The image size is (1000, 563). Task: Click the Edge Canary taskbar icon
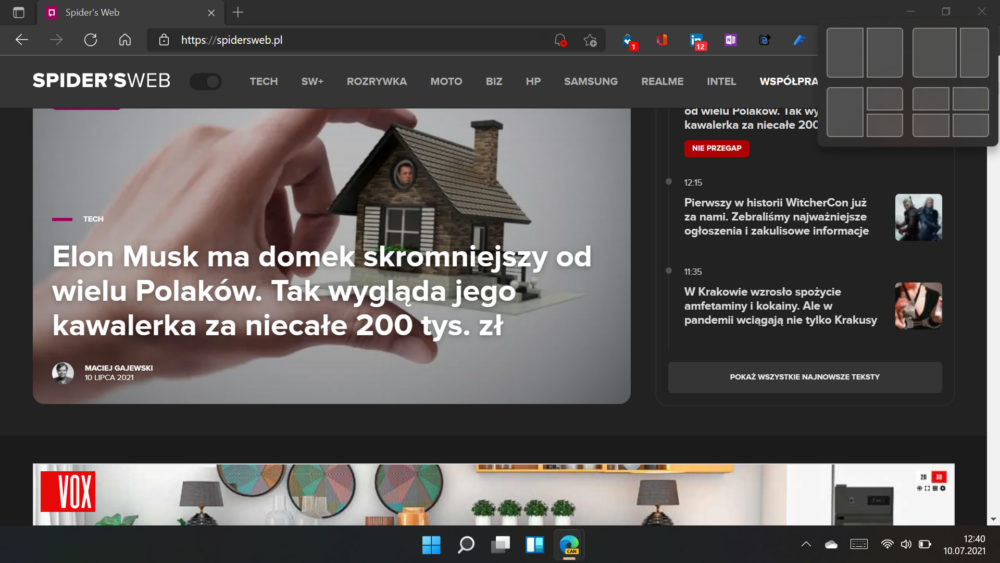[569, 545]
